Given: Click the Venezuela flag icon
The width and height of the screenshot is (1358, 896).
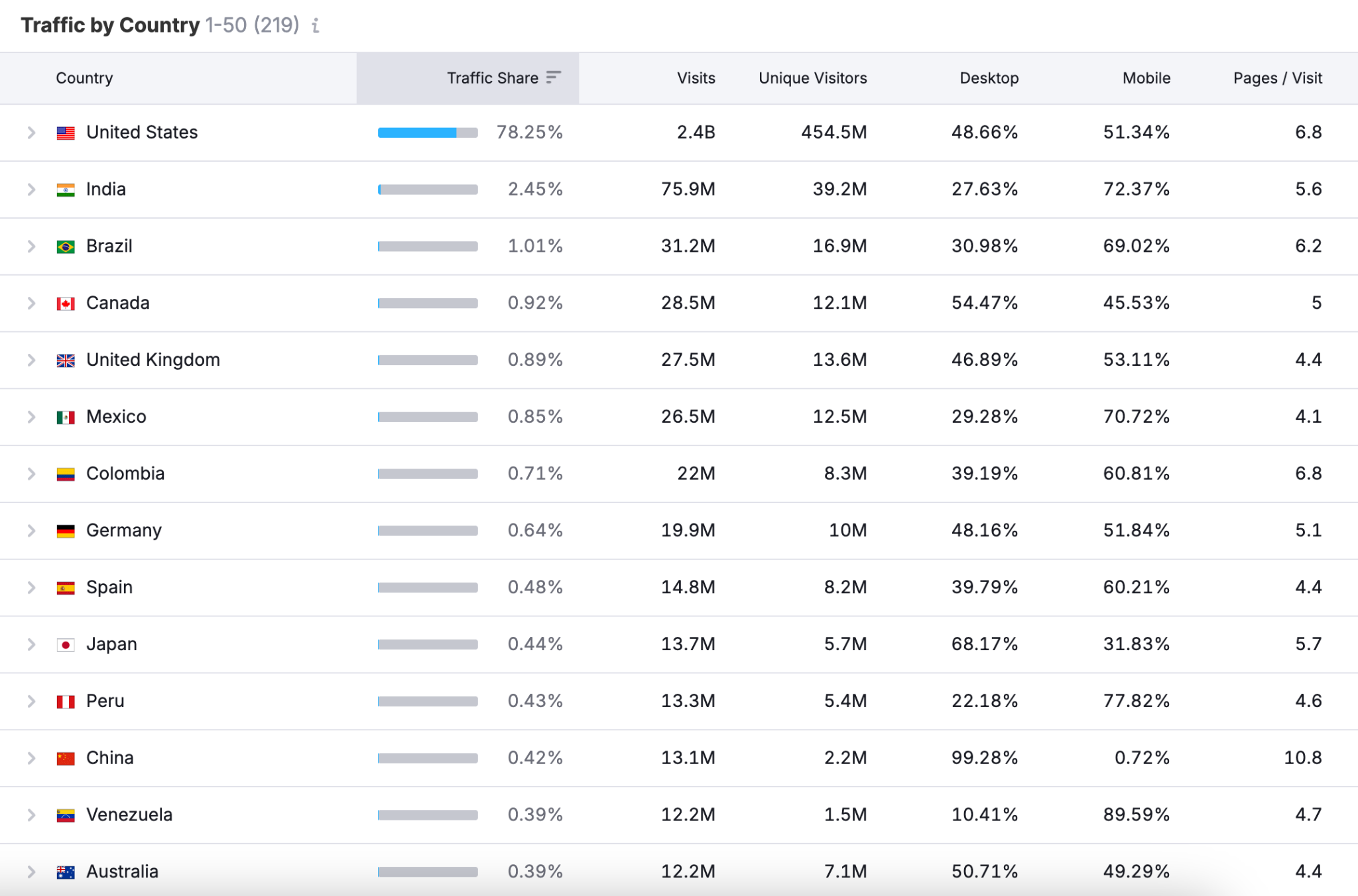Looking at the screenshot, I should [x=64, y=814].
